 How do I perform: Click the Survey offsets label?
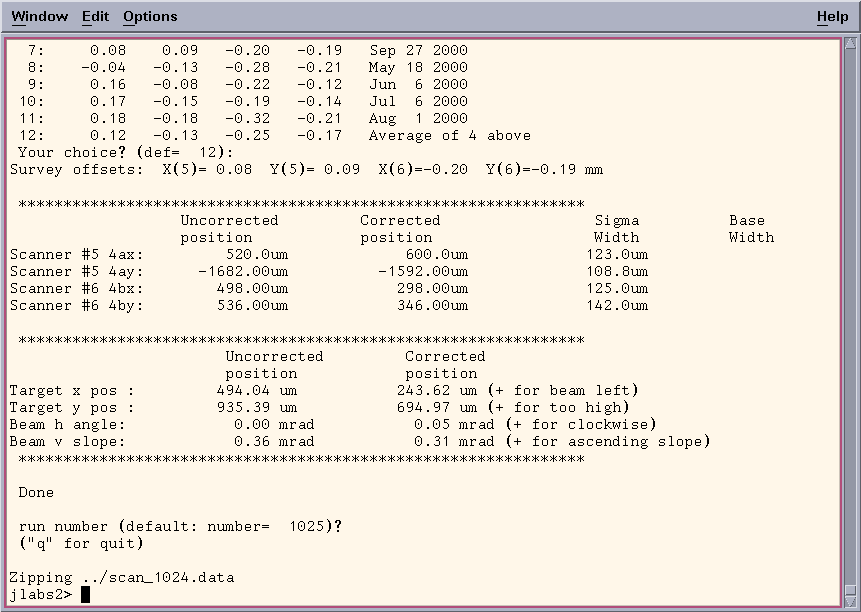(x=76, y=170)
